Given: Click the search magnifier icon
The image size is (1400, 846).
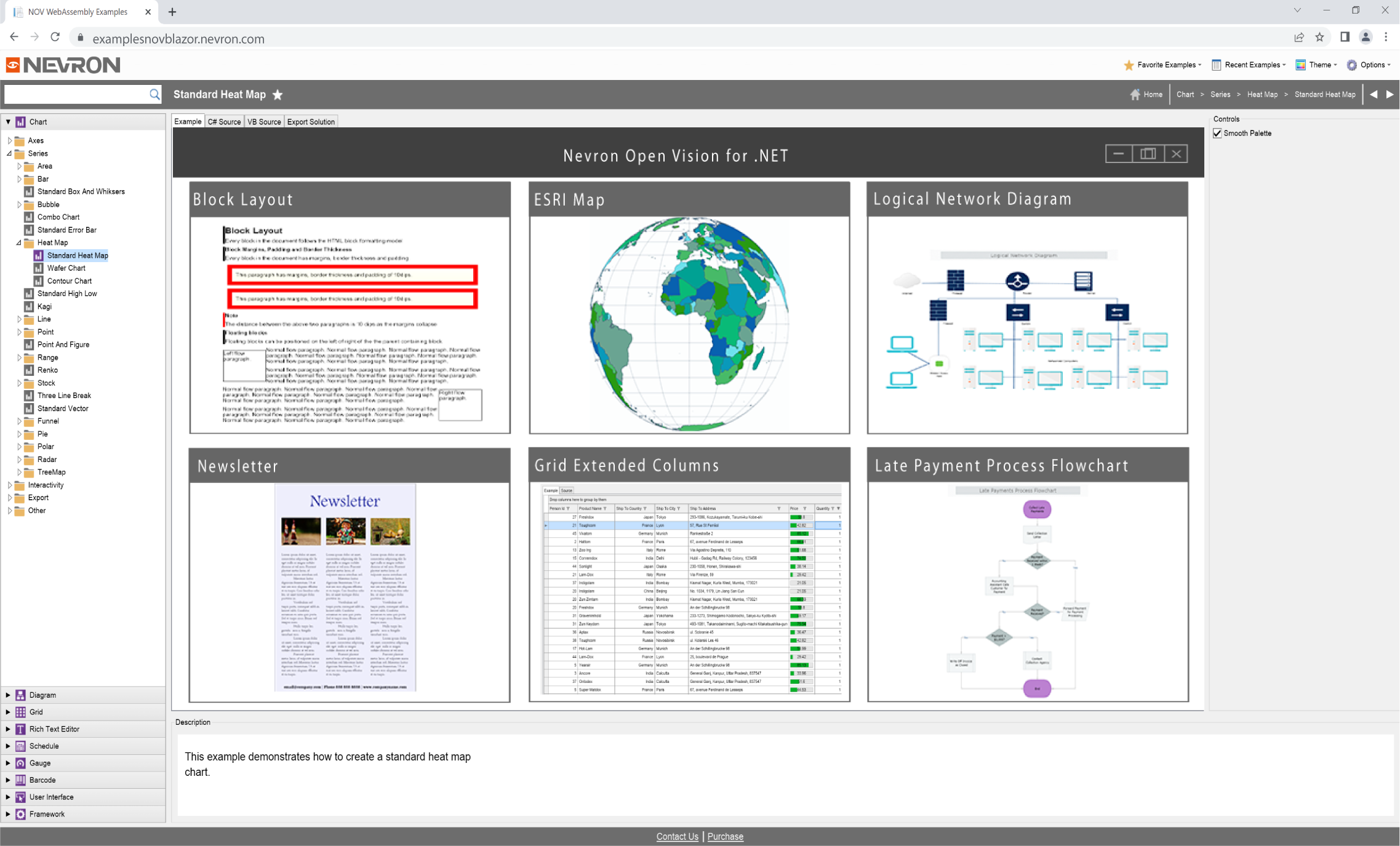Looking at the screenshot, I should coord(154,94).
